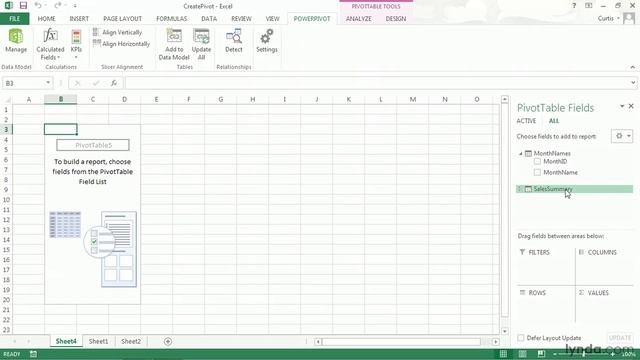This screenshot has width=640, height=360.
Task: Switch to the INSERT tab
Action: pos(79,18)
